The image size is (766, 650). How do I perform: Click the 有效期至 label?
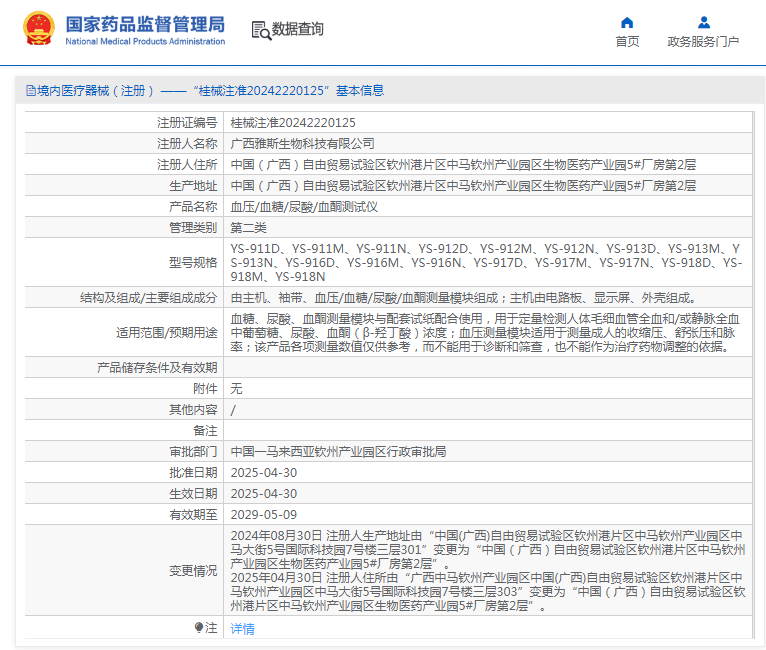pos(193,515)
